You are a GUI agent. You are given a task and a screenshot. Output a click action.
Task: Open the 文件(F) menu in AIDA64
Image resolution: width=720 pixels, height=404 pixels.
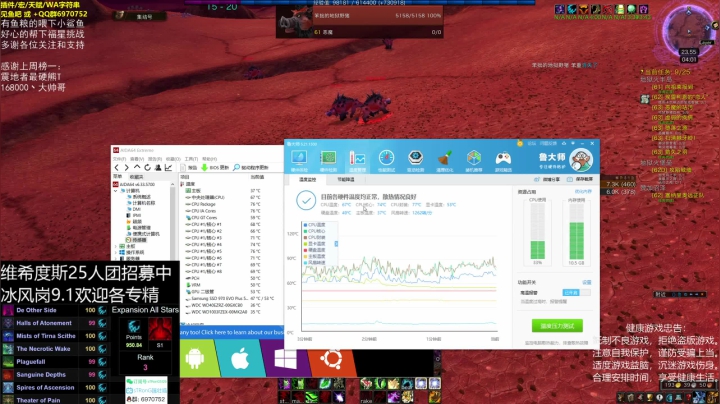pos(119,159)
